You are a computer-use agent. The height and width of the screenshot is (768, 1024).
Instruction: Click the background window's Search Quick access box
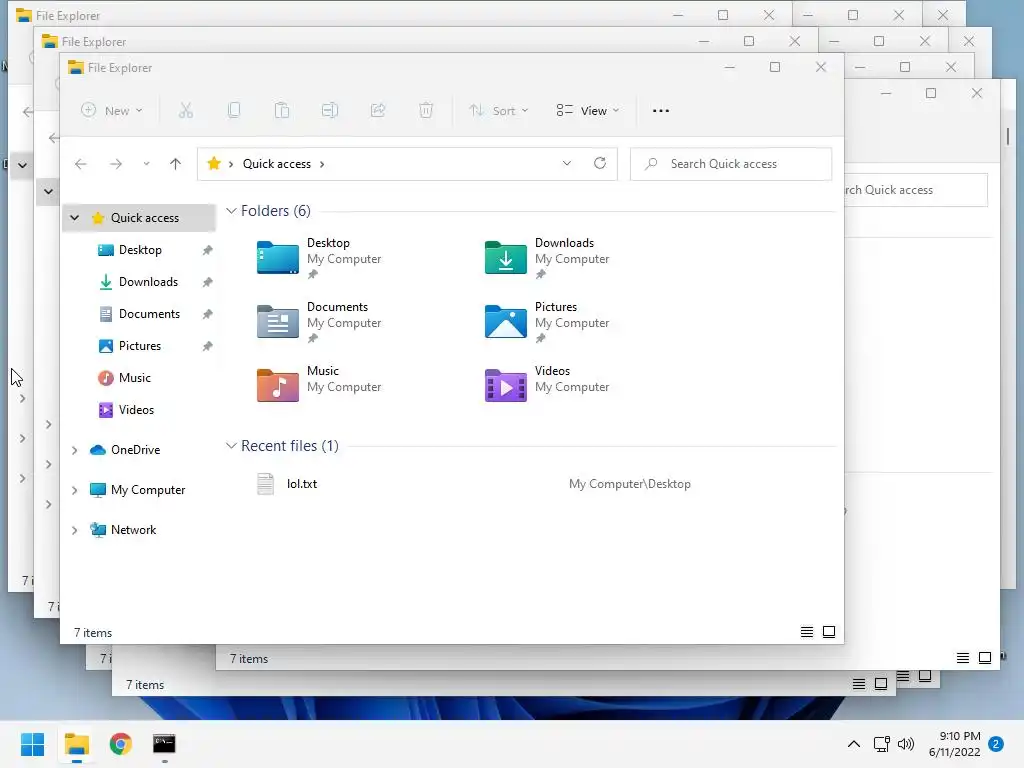tap(916, 190)
